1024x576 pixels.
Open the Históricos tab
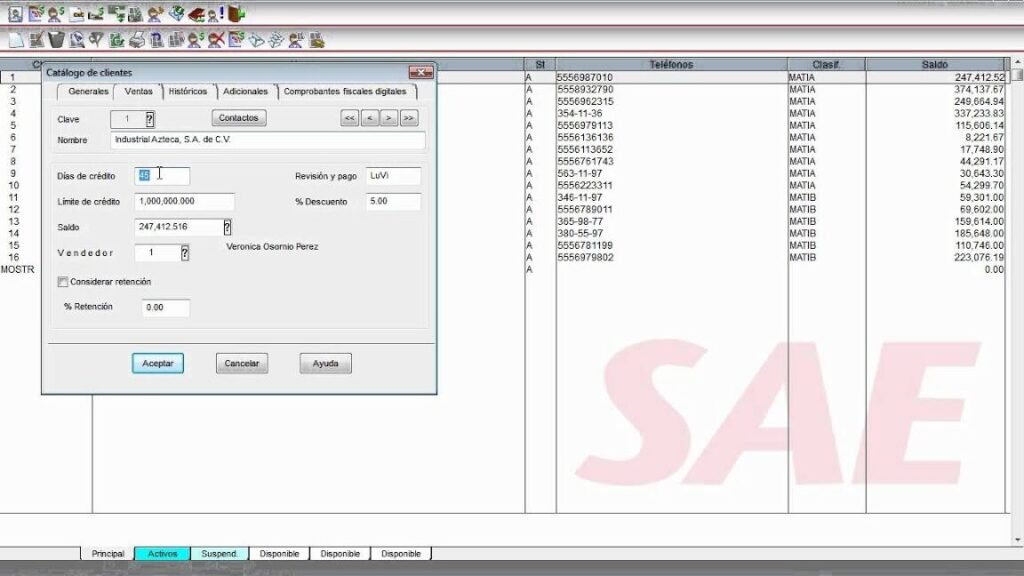click(187, 91)
